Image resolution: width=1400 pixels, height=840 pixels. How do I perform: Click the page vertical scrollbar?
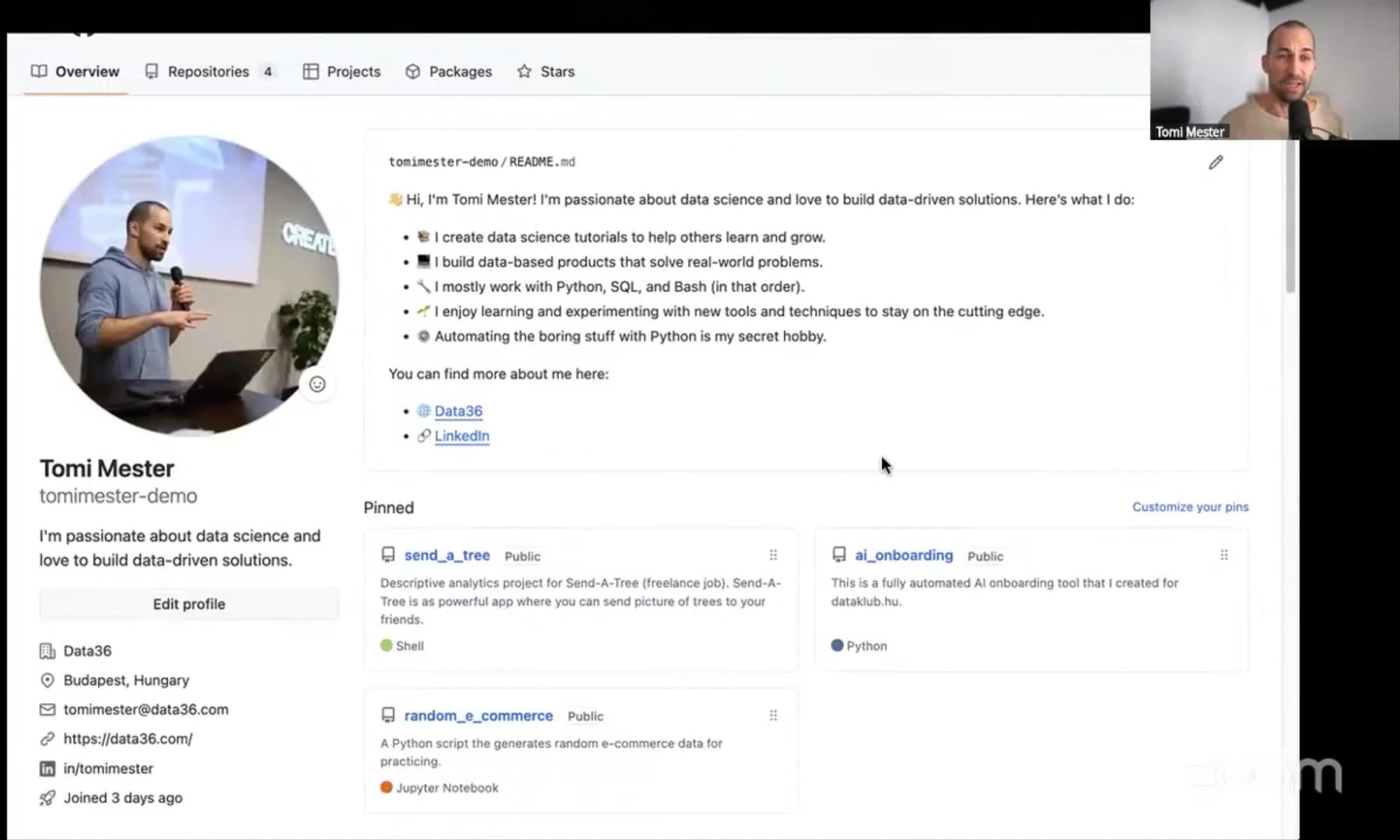pos(1290,218)
